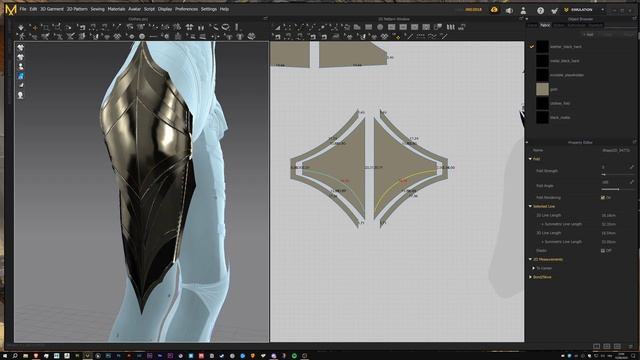Open the shopping cart icon in title bar
This screenshot has width=640, height=360.
pos(554,10)
